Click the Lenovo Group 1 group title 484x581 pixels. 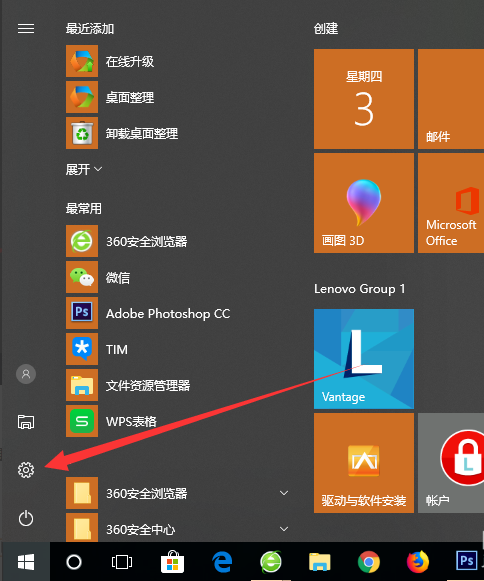(x=360, y=289)
